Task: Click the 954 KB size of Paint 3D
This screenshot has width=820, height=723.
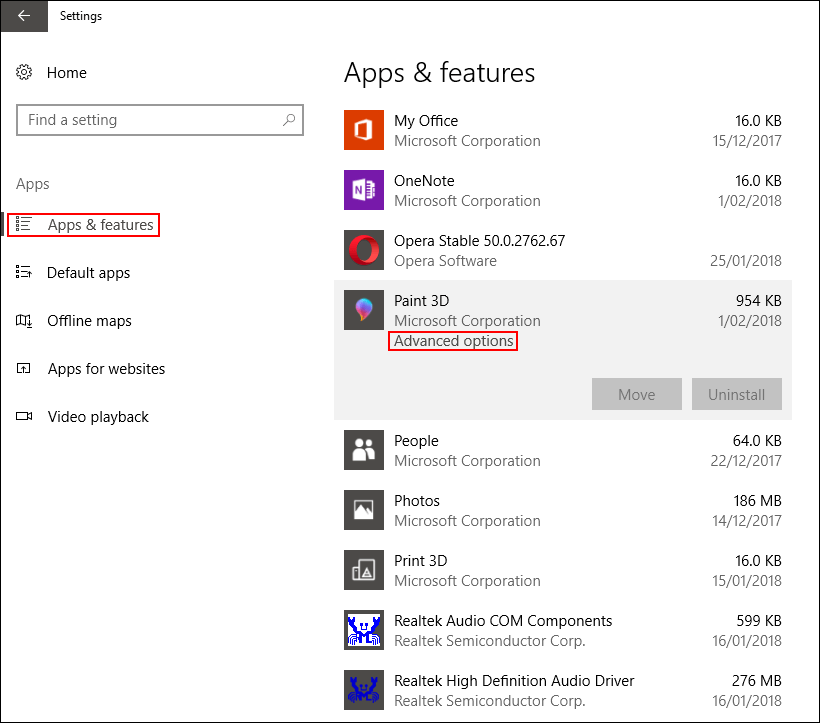Action: pos(758,301)
